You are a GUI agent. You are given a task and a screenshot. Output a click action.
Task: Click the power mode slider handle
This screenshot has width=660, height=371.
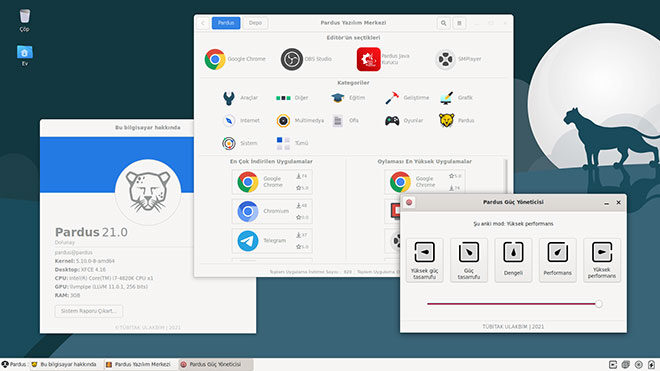tap(599, 304)
